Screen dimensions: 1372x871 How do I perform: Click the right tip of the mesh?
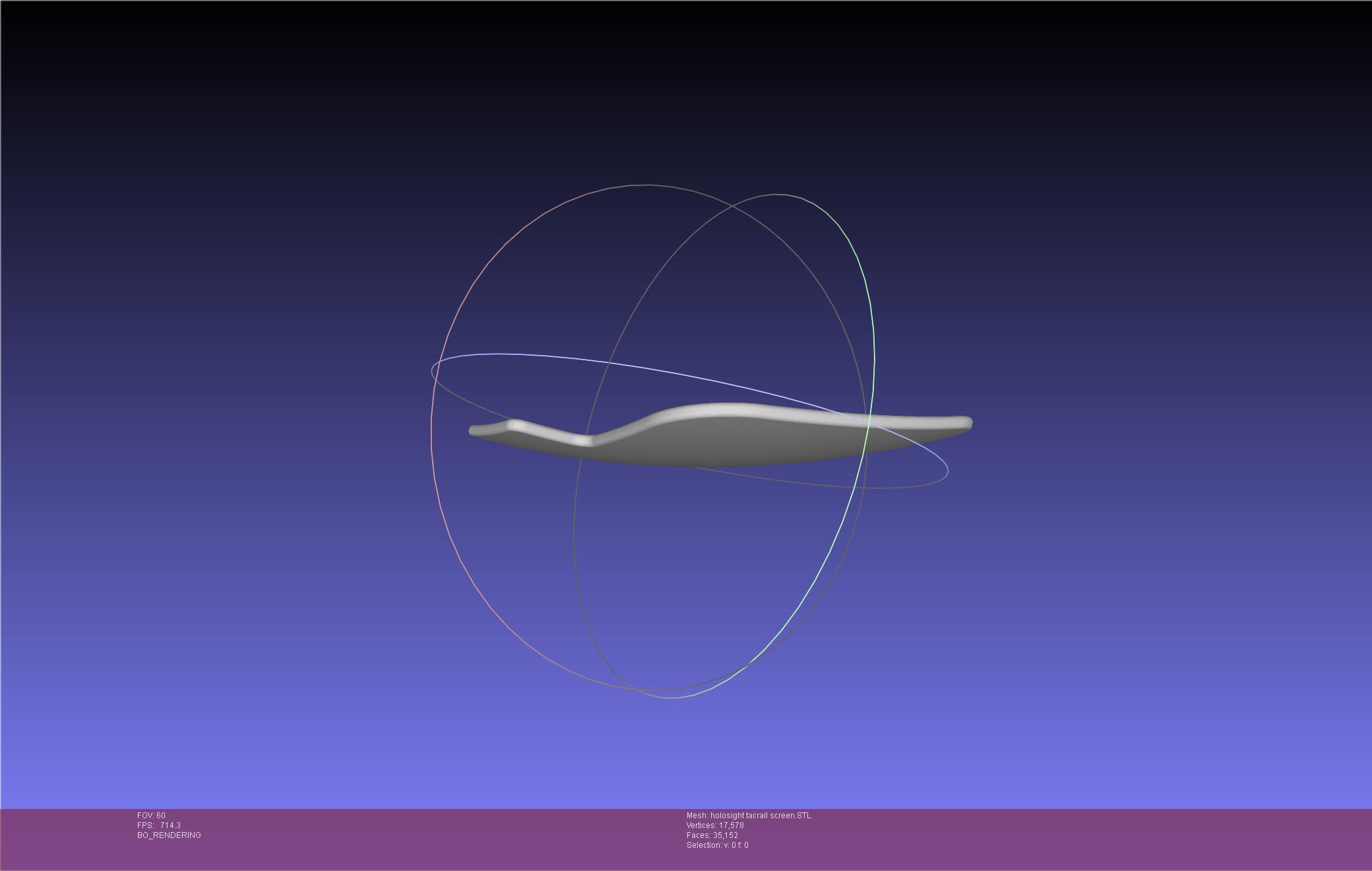[967, 422]
